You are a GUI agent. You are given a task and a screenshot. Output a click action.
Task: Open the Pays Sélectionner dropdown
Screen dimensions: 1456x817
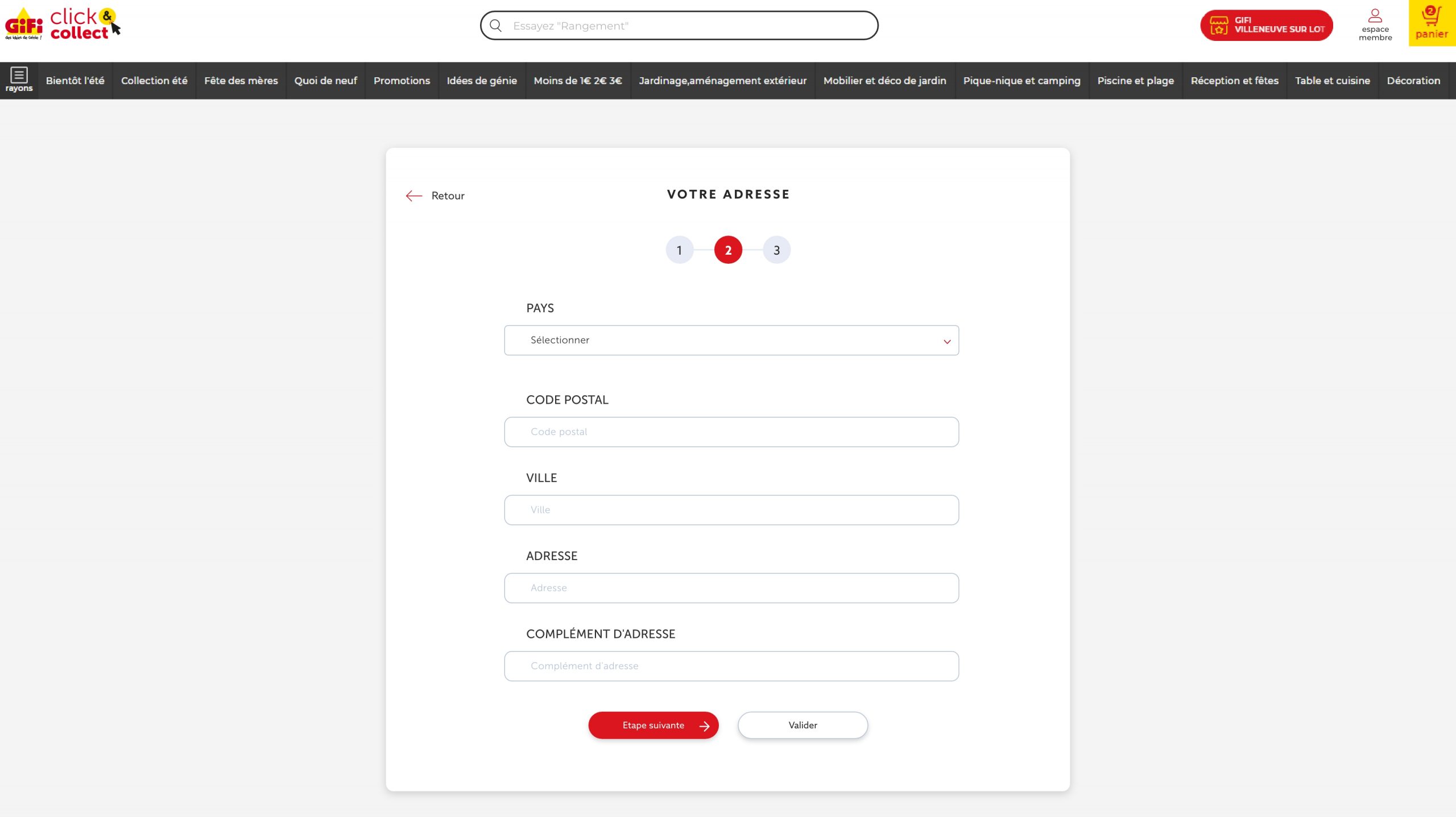click(731, 340)
